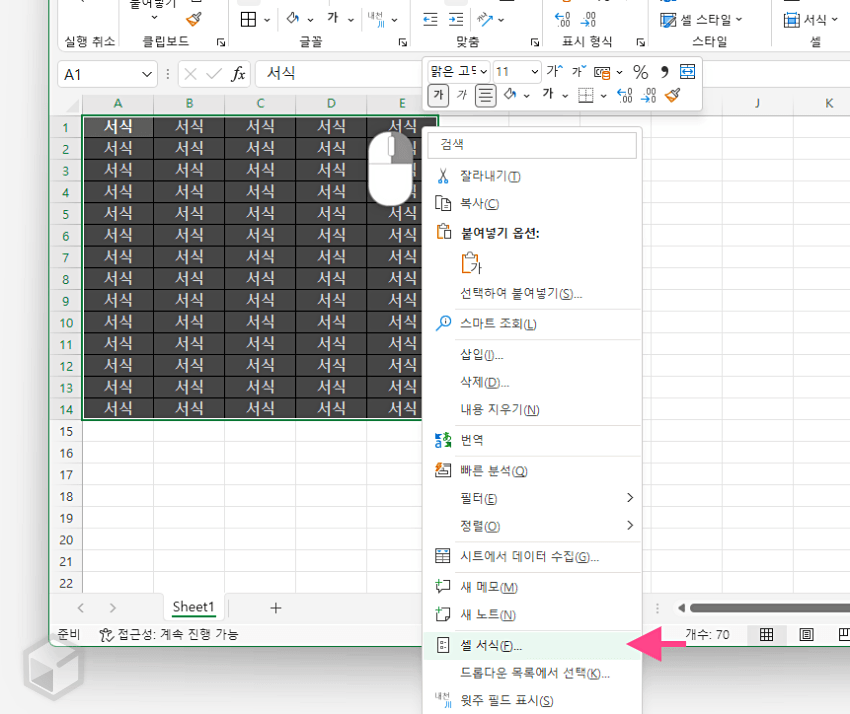Click the Font Color 가 in the mini toolbar

point(548,94)
